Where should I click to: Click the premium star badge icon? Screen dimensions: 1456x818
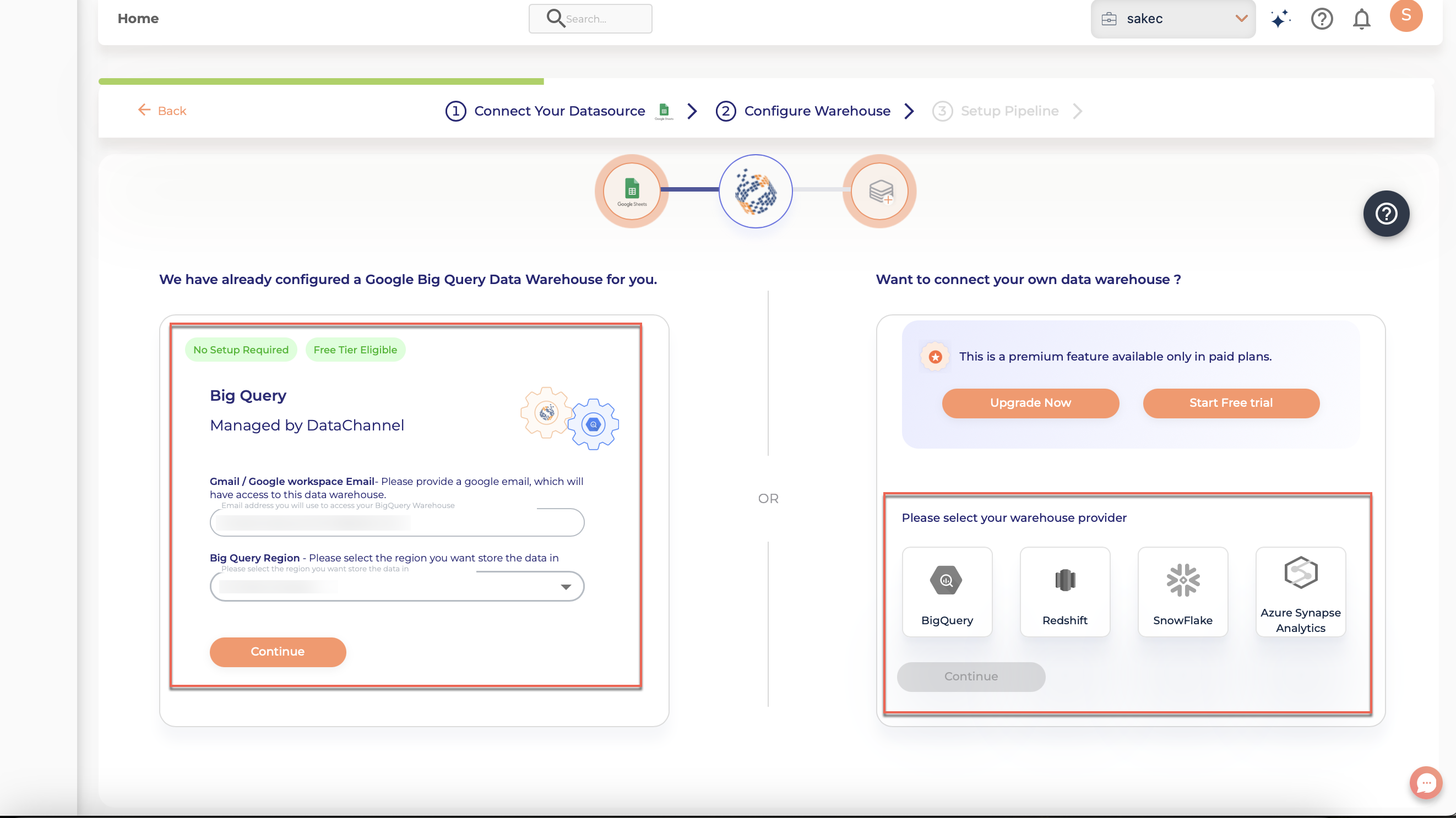tap(935, 357)
